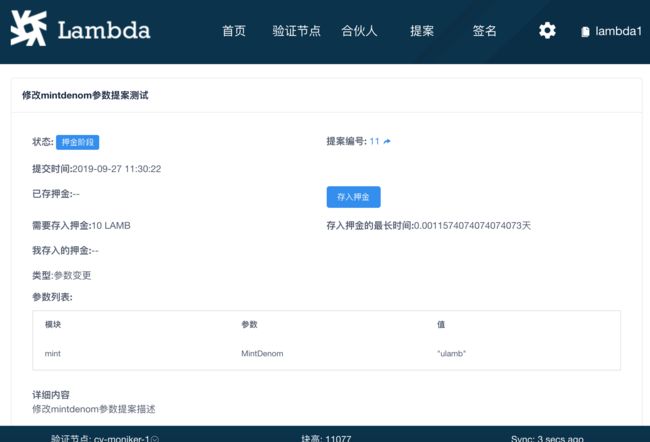
Task: Click the 押金阶段 status badge
Action: click(x=77, y=142)
